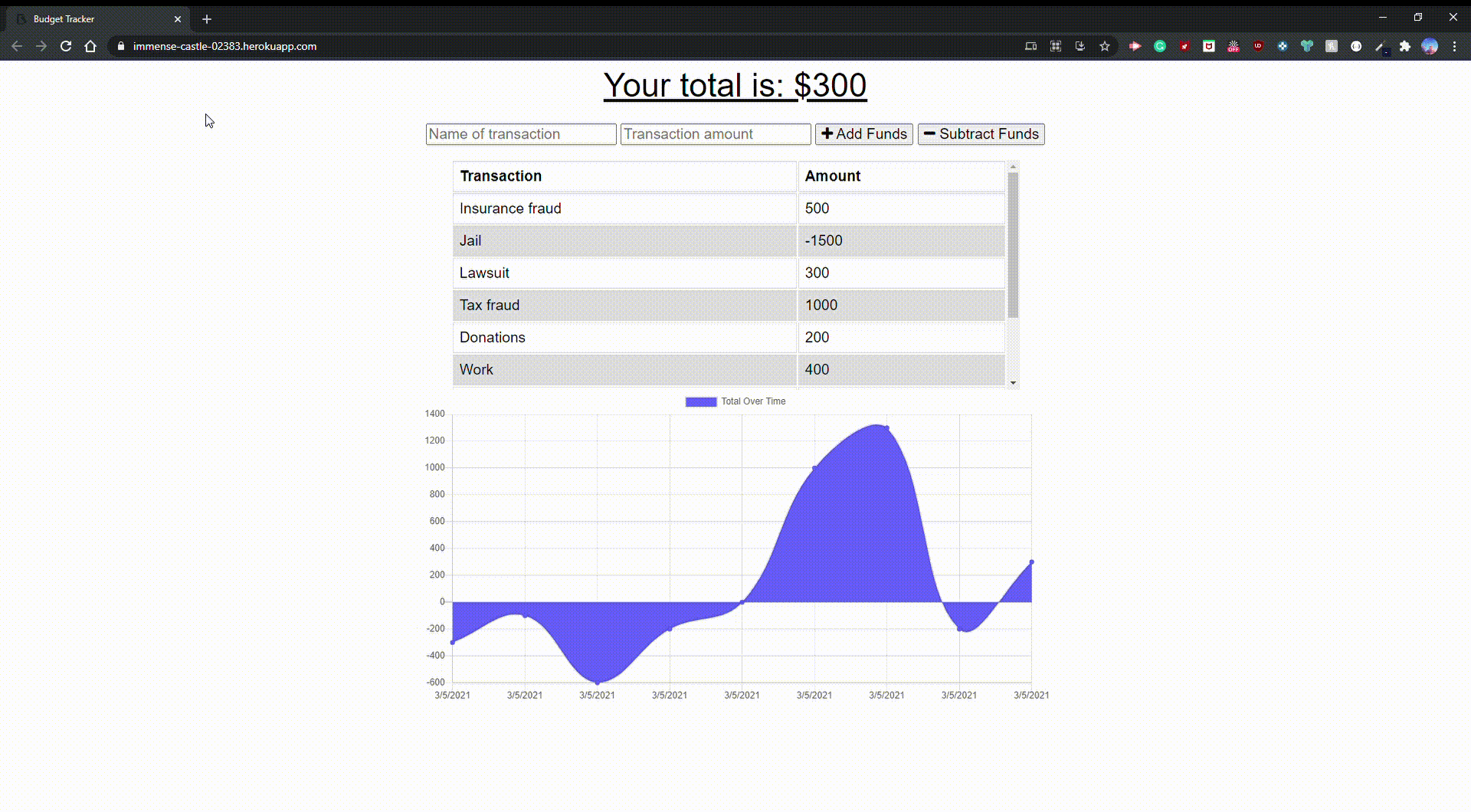The height and width of the screenshot is (812, 1471).
Task: Open a new tab with the plus button
Action: click(x=206, y=18)
